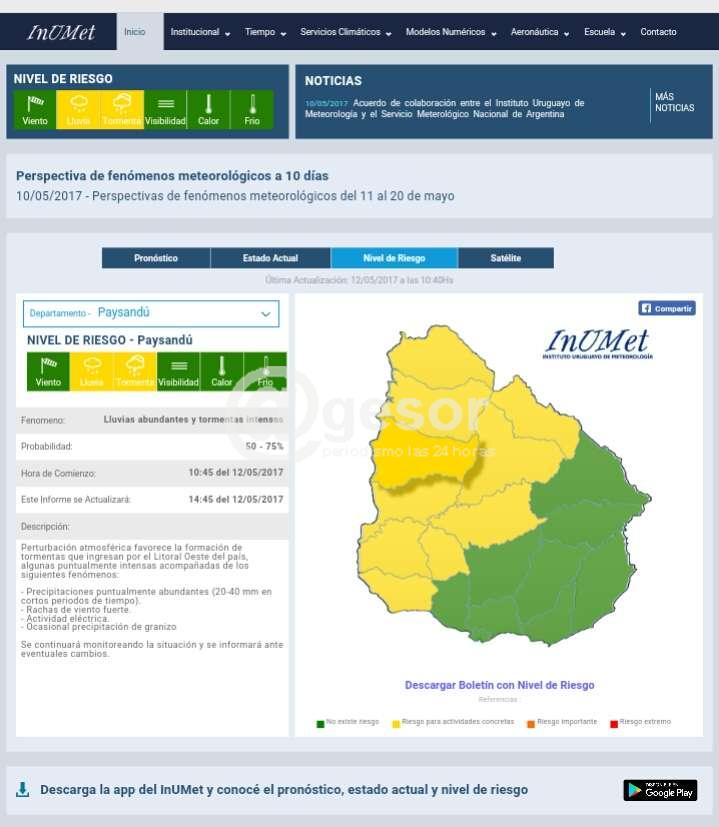Open the Google Play store badge
Viewport: 719px width, 827px height.
click(660, 790)
